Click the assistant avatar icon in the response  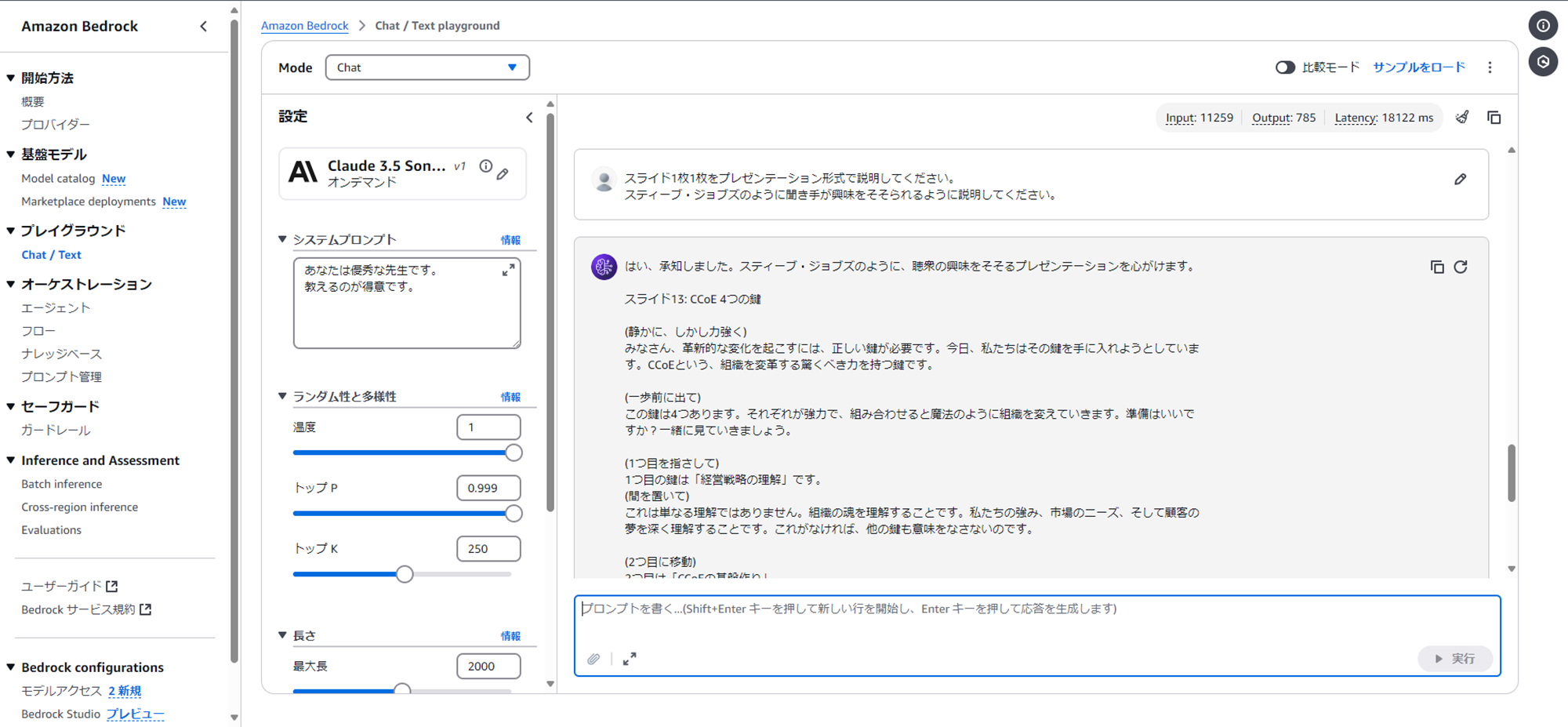click(604, 267)
